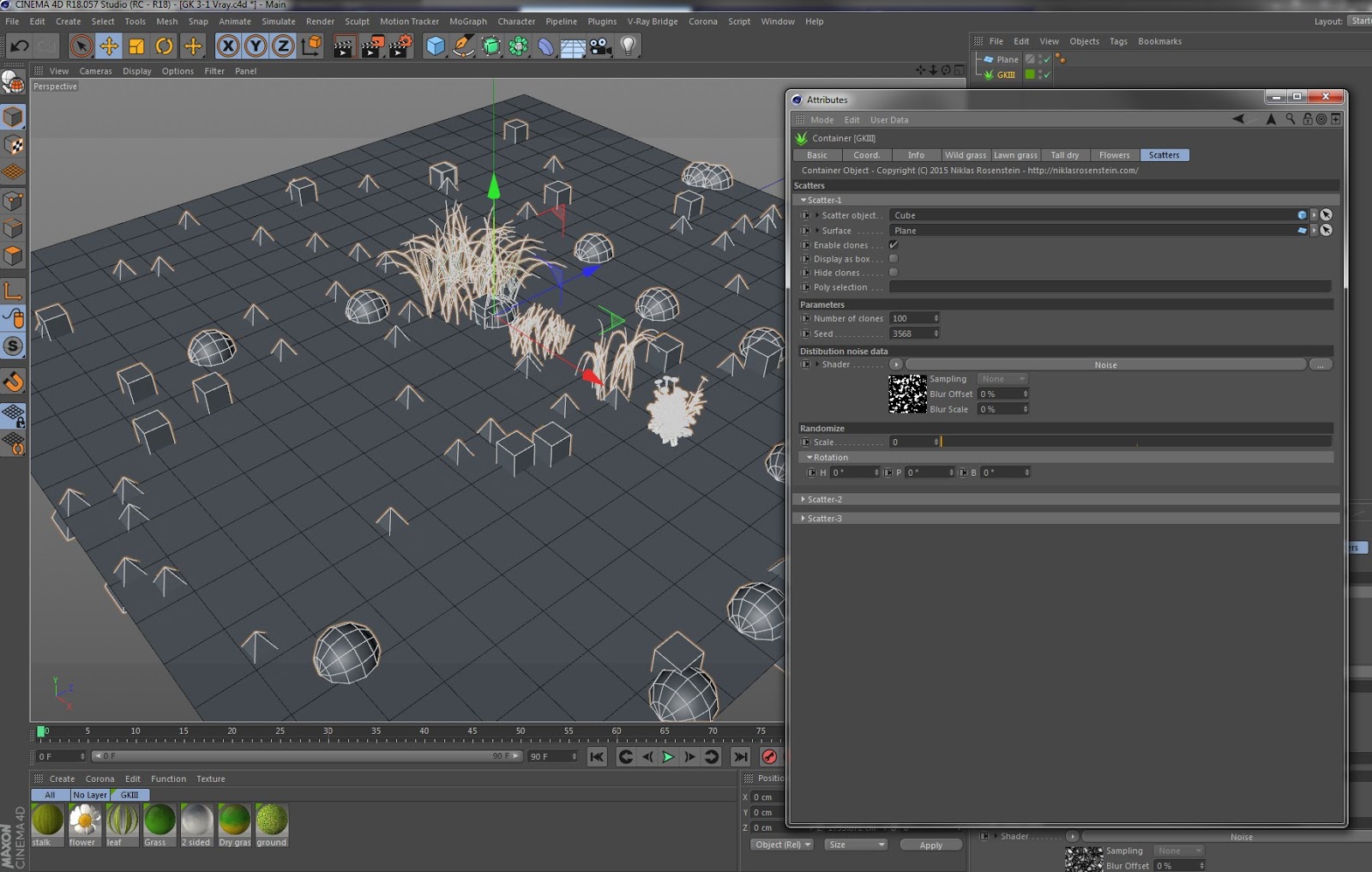This screenshot has width=1372, height=872.
Task: Go back in Attributes history arrow
Action: [1238, 119]
